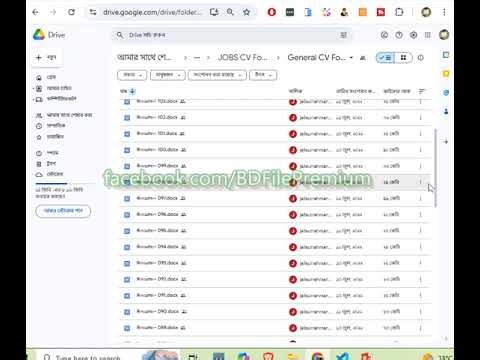Screen dimensions: 480x360
Task: Reload the page with the refresh icon
Action: (x=71, y=12)
